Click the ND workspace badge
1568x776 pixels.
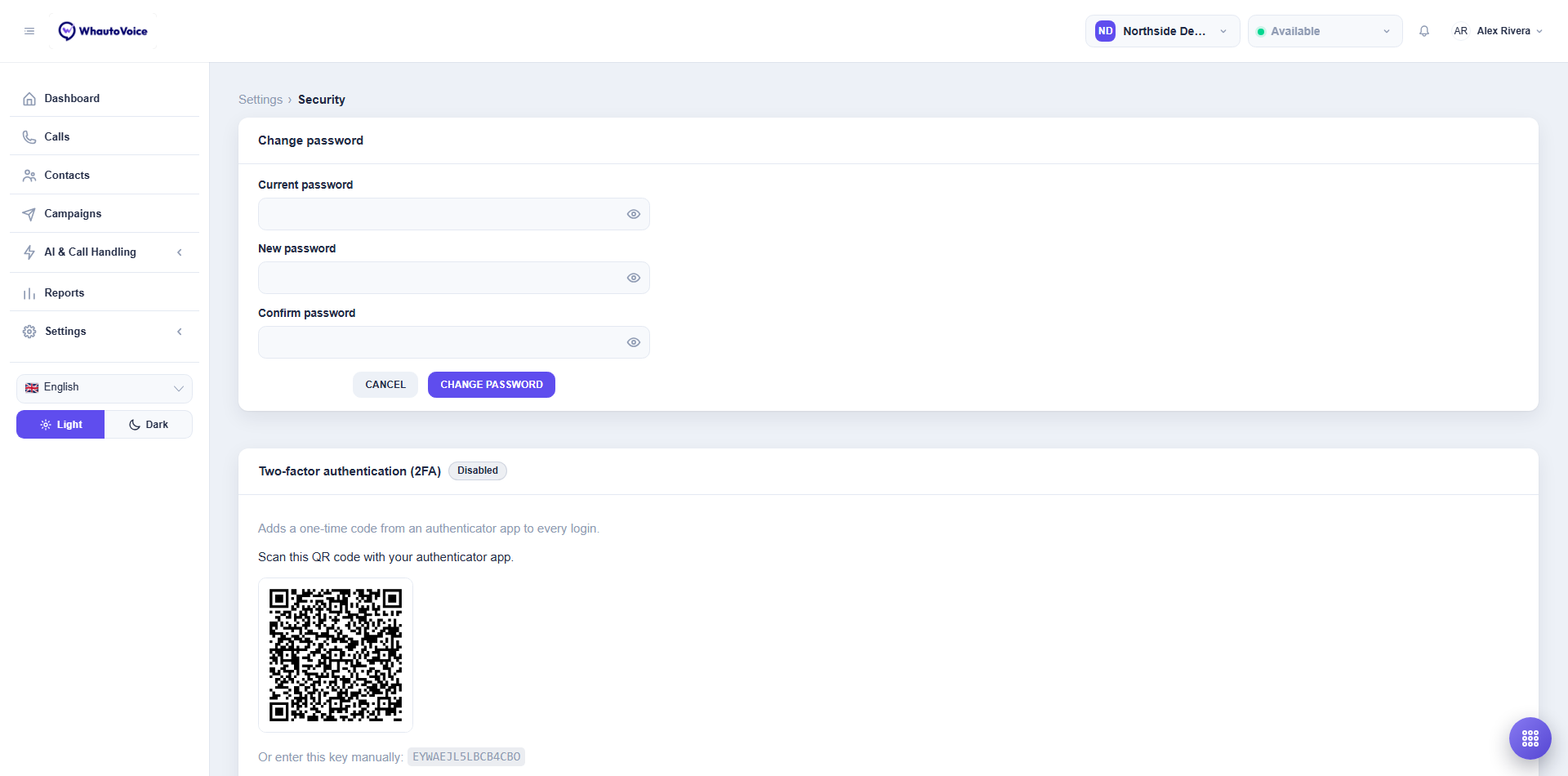[1105, 31]
